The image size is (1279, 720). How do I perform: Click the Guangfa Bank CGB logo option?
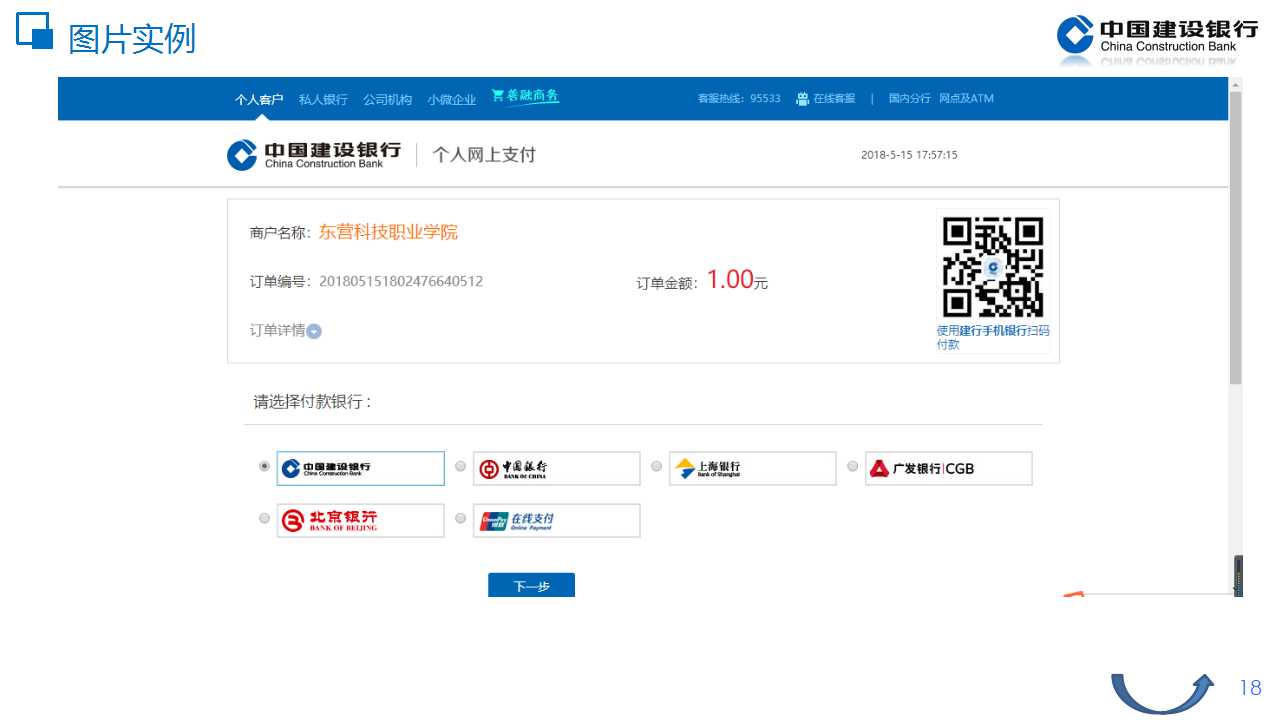pos(948,468)
